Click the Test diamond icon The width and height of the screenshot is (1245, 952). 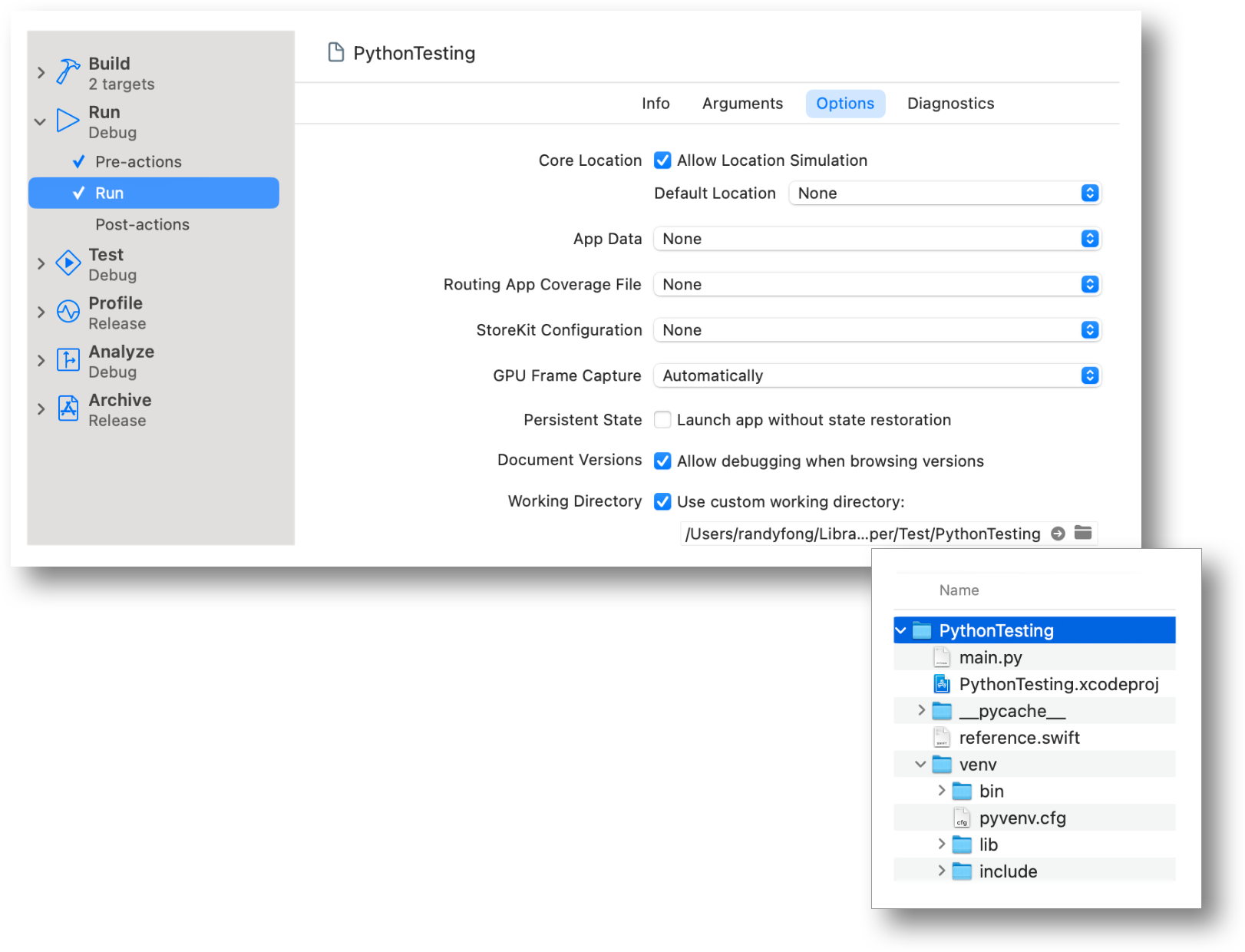point(68,263)
